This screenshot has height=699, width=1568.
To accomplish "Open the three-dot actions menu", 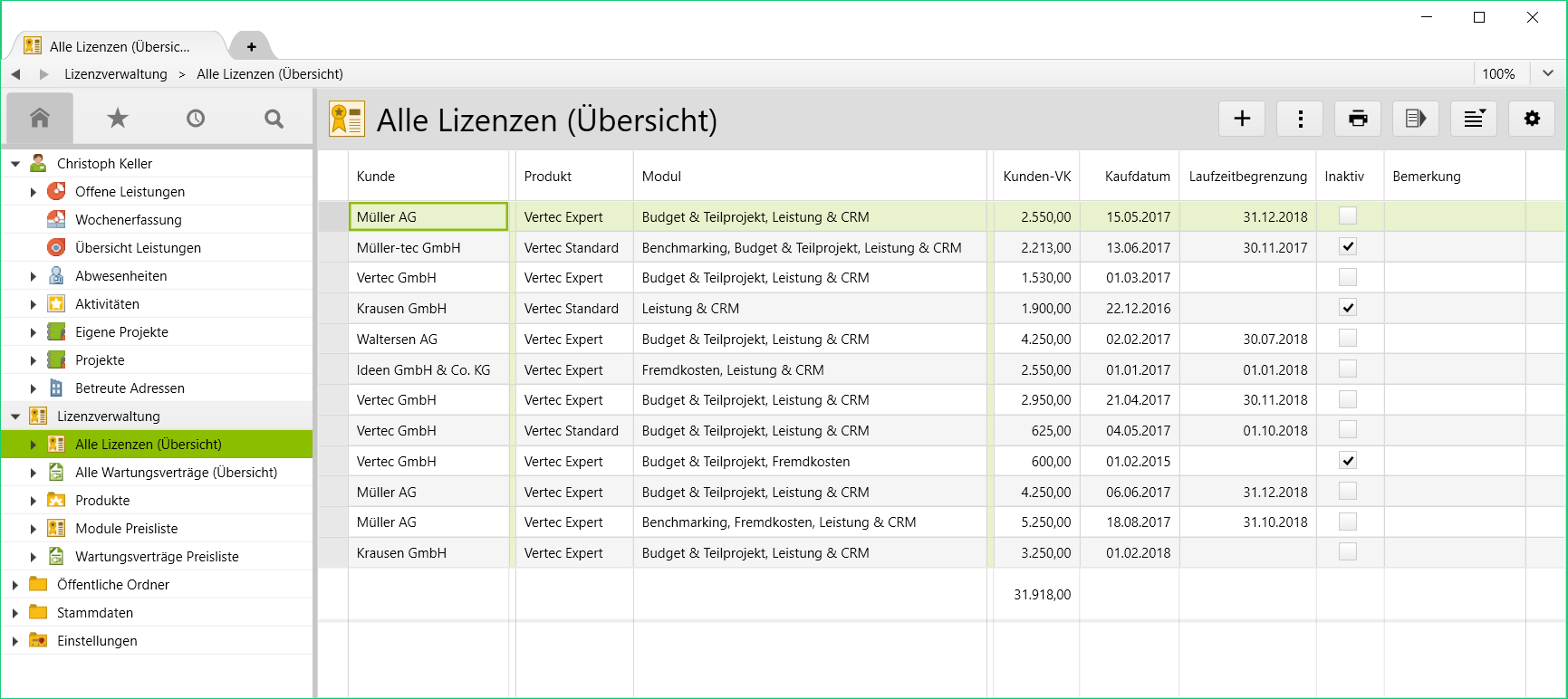I will (x=1300, y=119).
